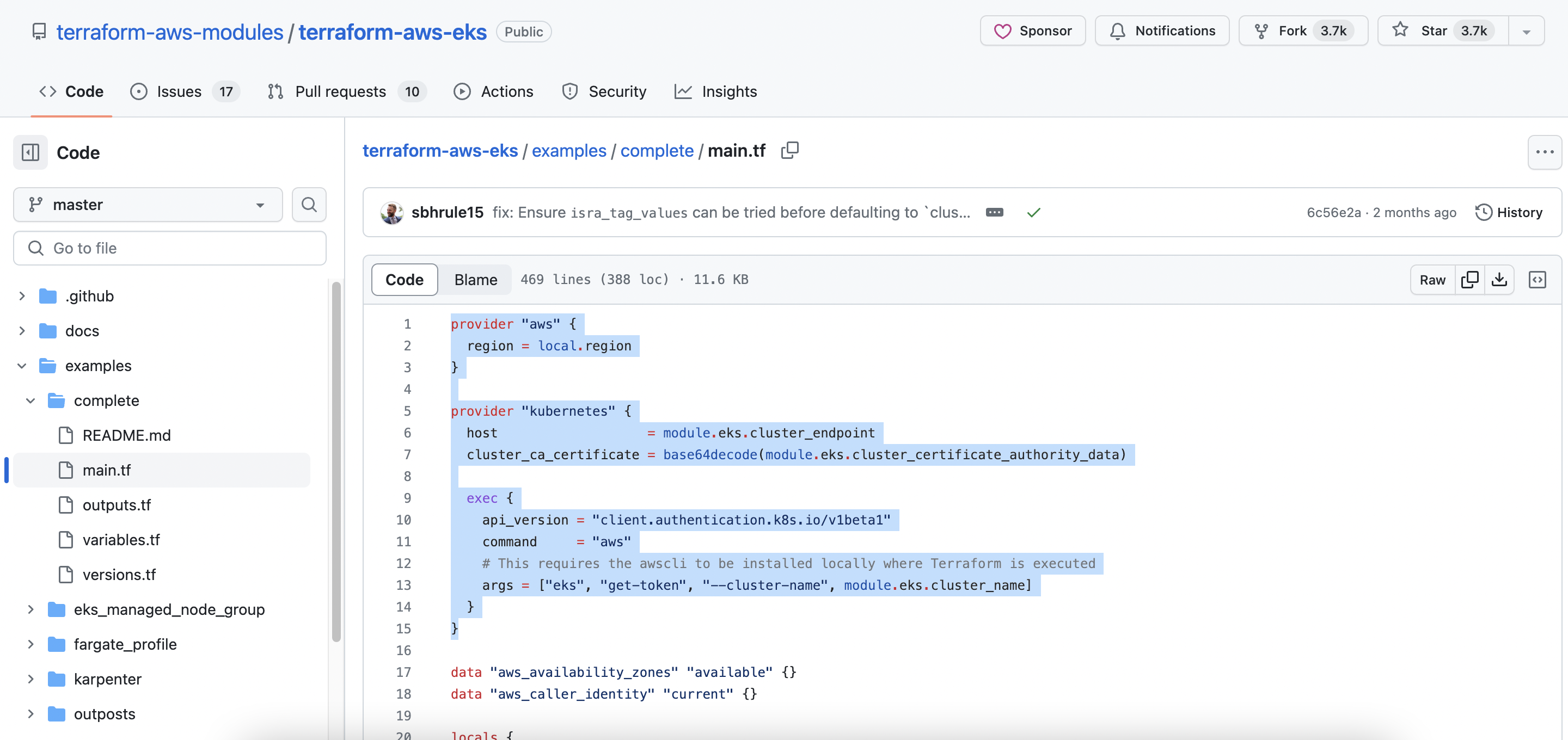
Task: Switch to the Blame view
Action: [x=475, y=280]
